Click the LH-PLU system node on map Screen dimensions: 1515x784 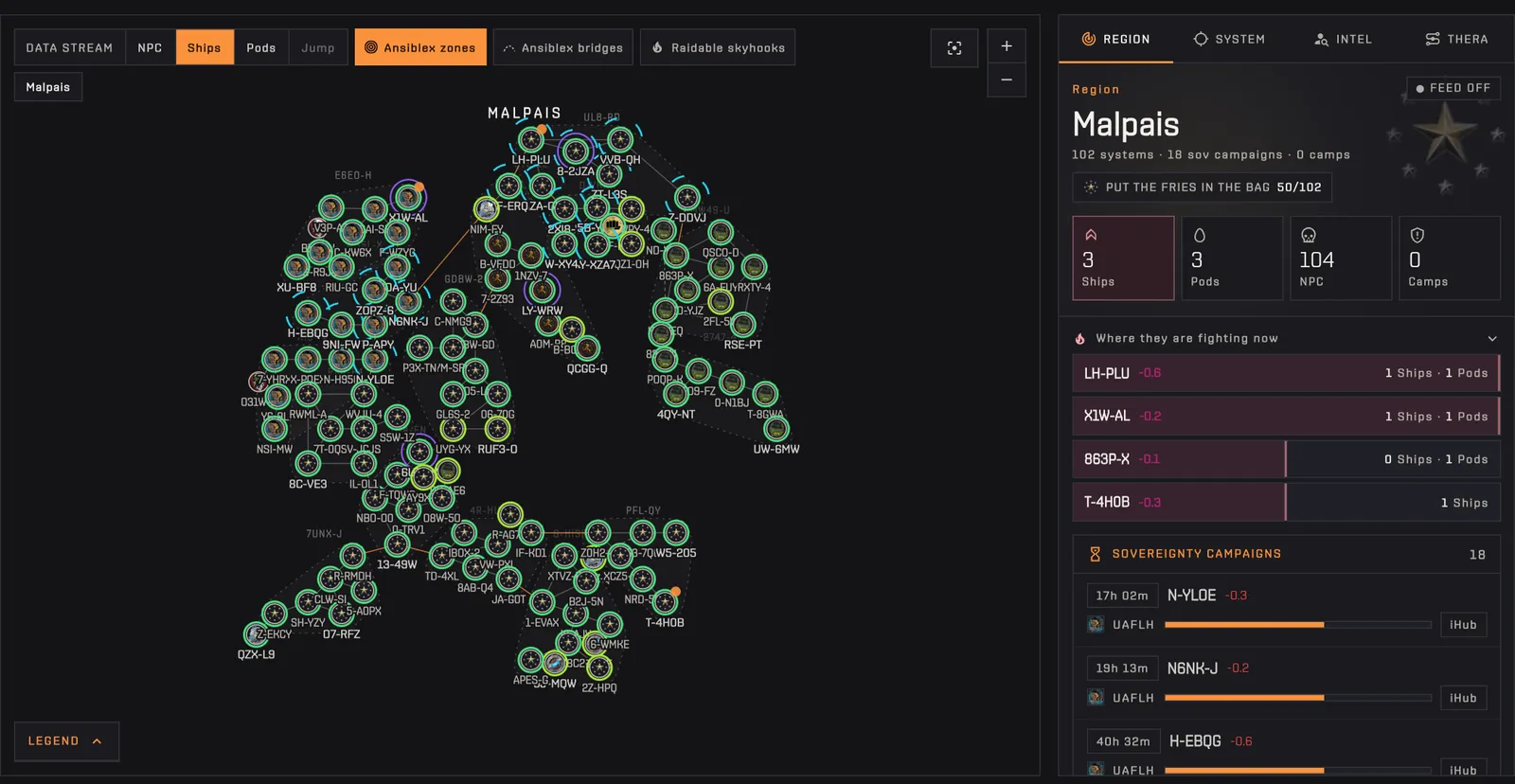click(x=530, y=140)
